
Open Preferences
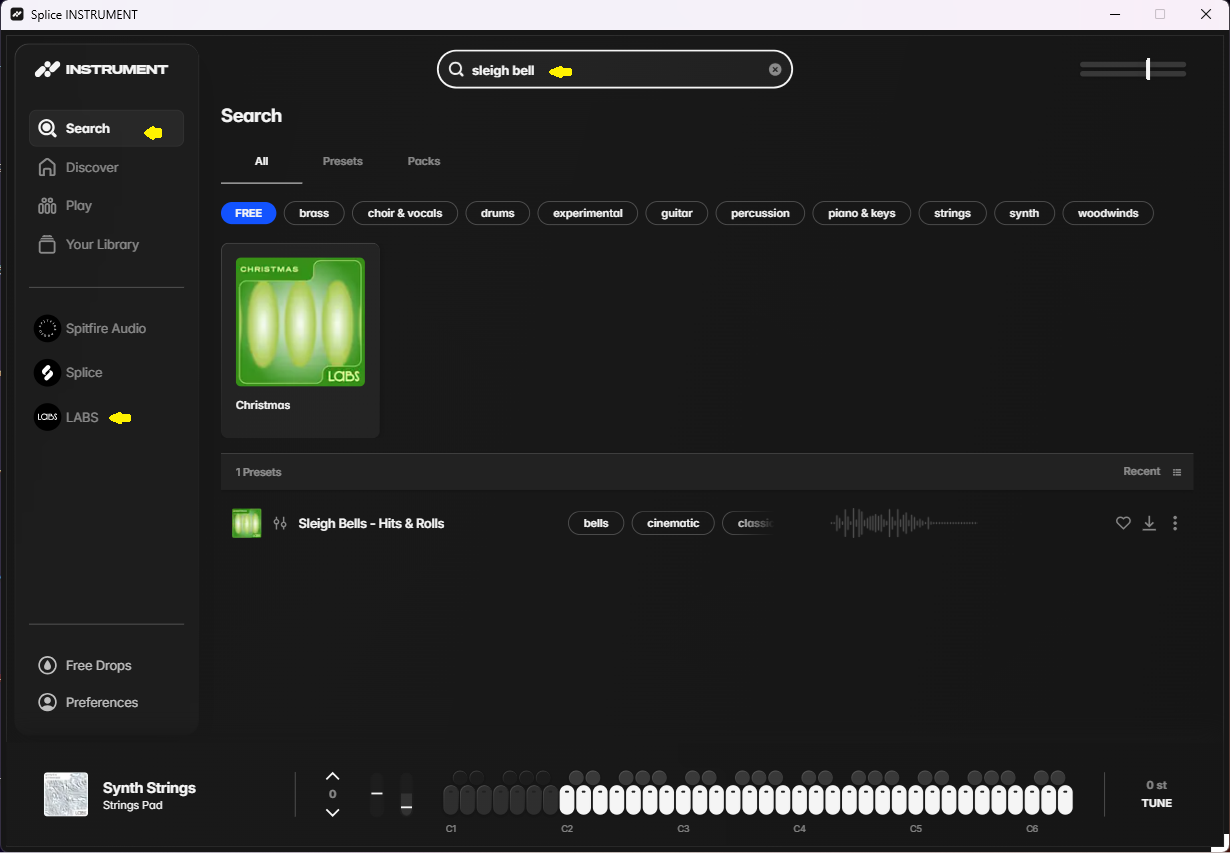pos(88,702)
